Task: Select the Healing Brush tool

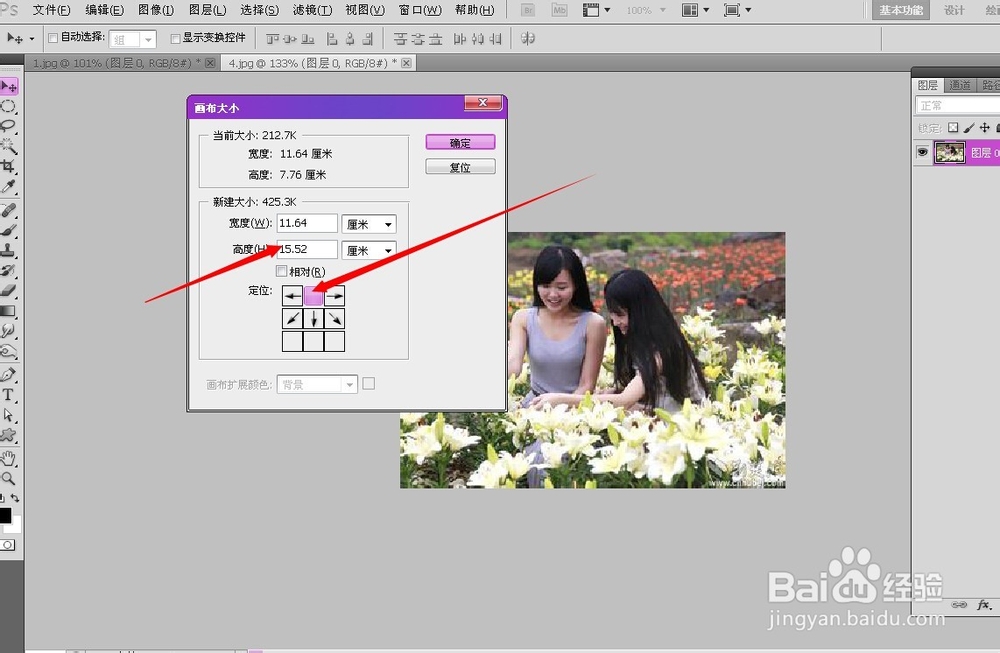Action: [8, 210]
